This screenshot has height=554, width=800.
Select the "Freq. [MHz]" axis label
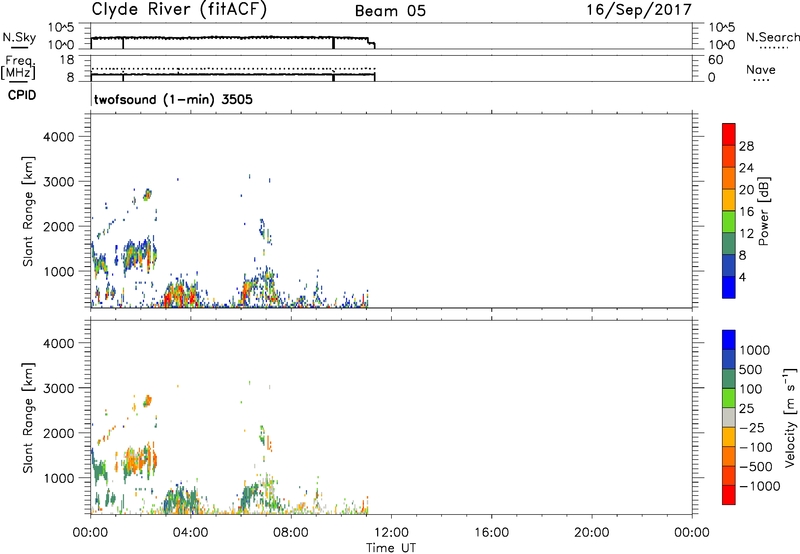pos(19,67)
